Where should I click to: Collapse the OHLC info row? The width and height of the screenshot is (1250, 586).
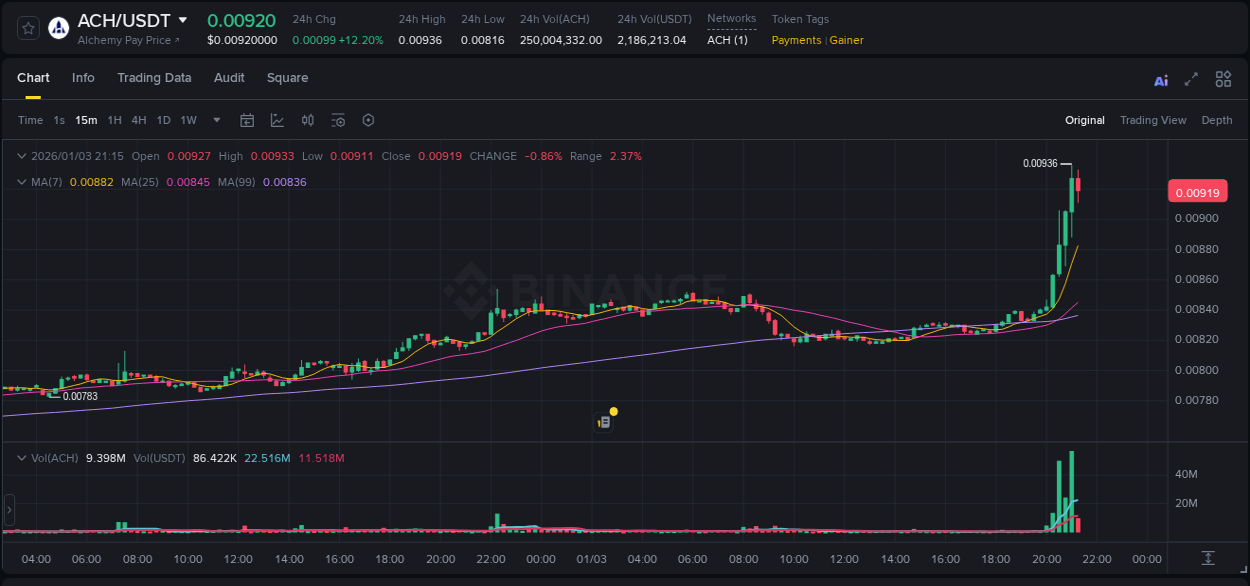pyautogui.click(x=21, y=156)
